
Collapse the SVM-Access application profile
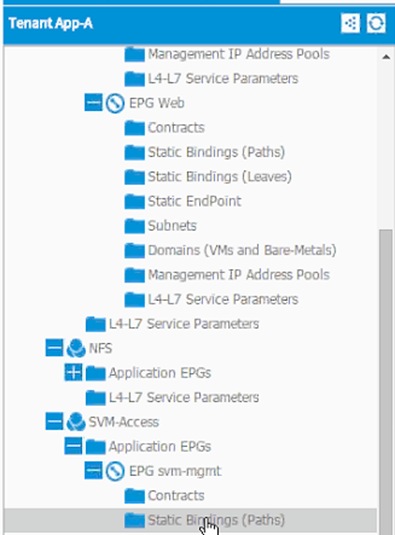click(54, 421)
